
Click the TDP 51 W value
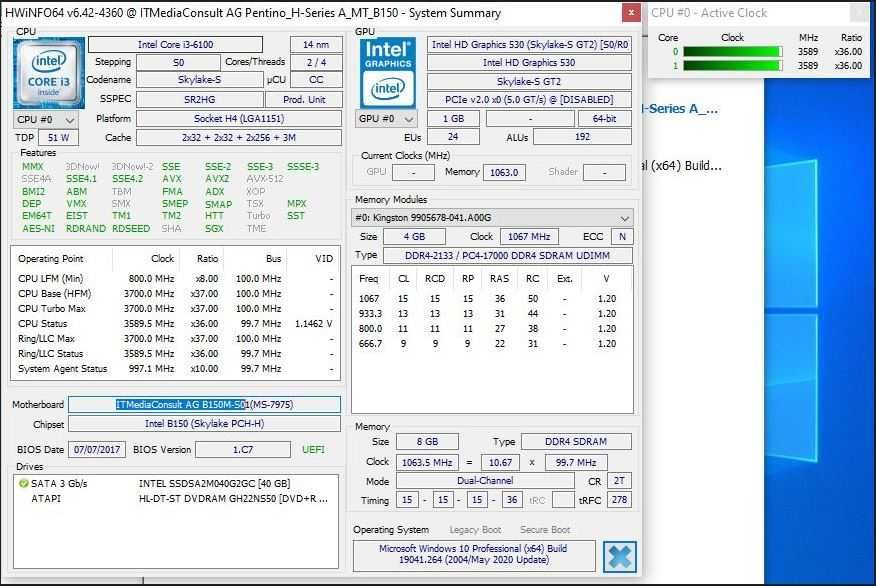point(58,138)
